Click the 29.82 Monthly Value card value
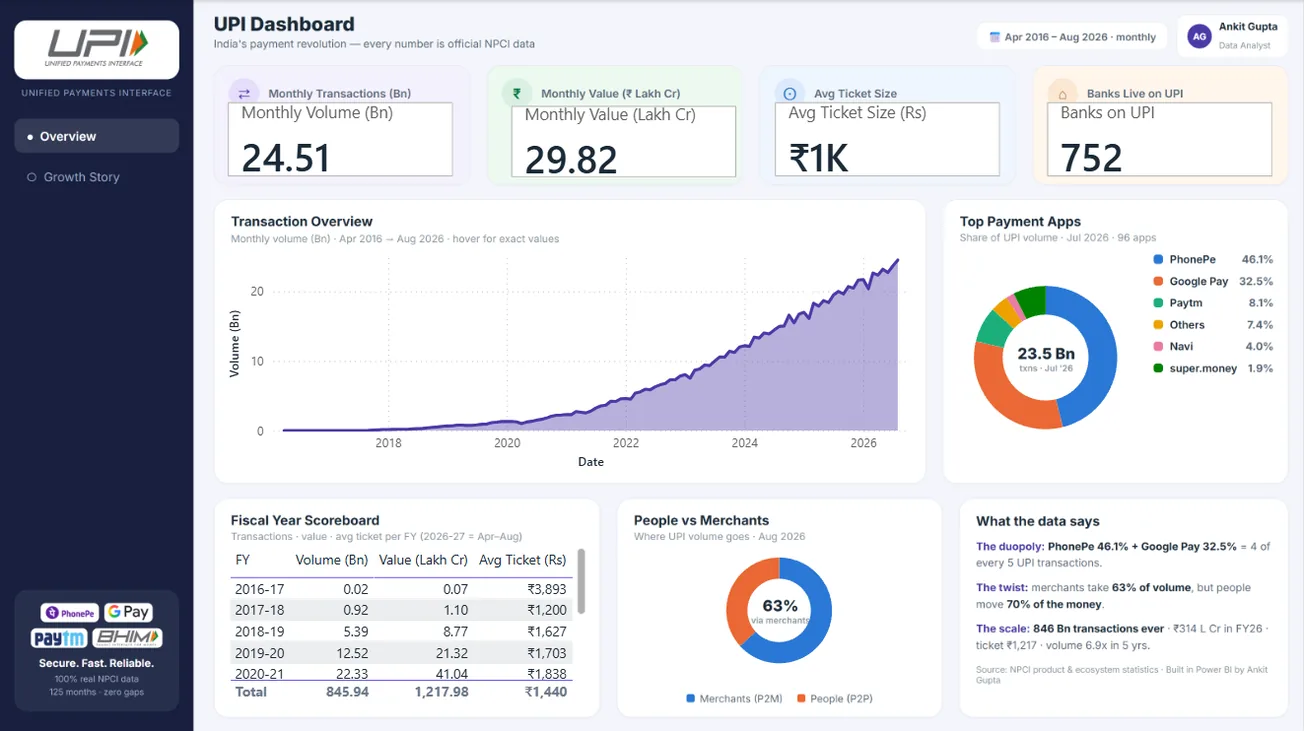 coord(571,160)
